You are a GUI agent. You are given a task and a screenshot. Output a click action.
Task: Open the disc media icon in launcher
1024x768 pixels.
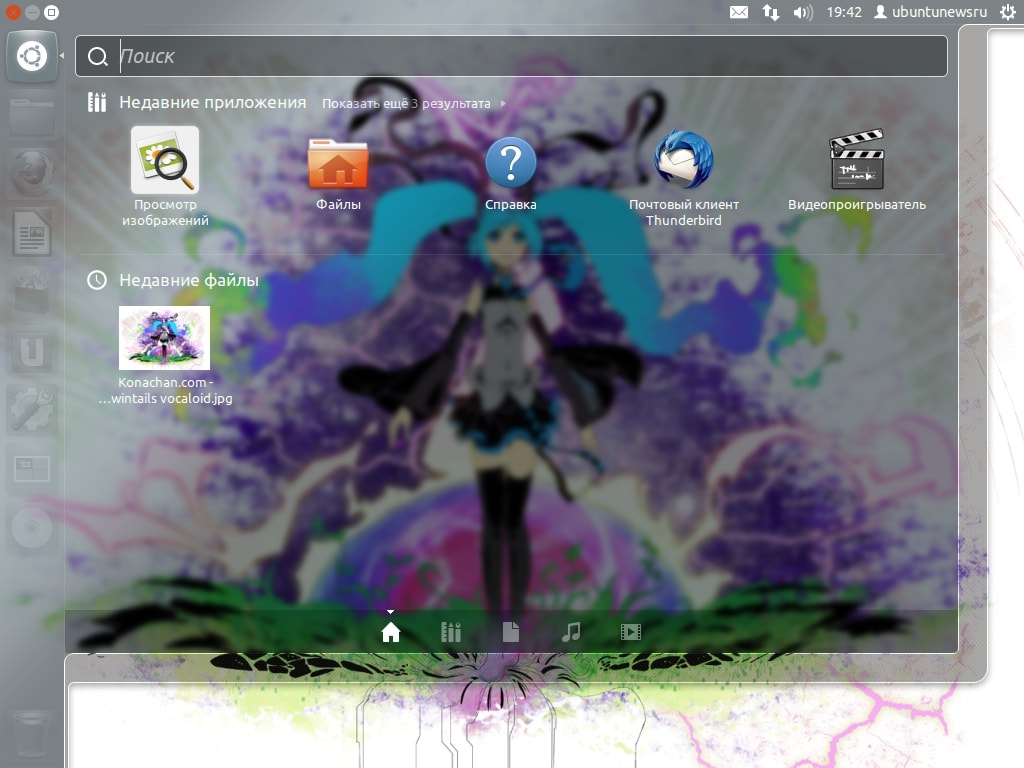(31, 526)
